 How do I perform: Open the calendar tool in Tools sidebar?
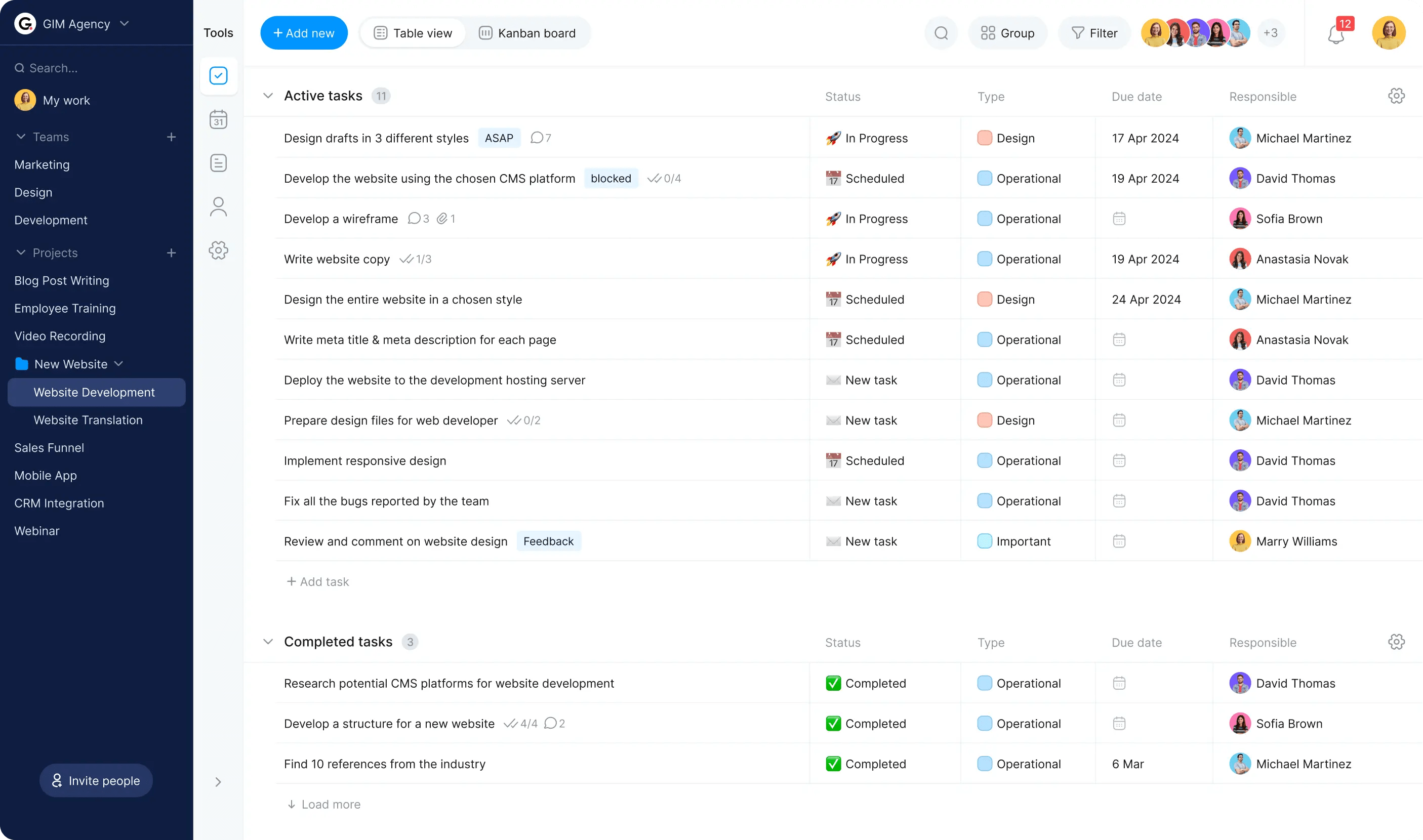pos(218,119)
